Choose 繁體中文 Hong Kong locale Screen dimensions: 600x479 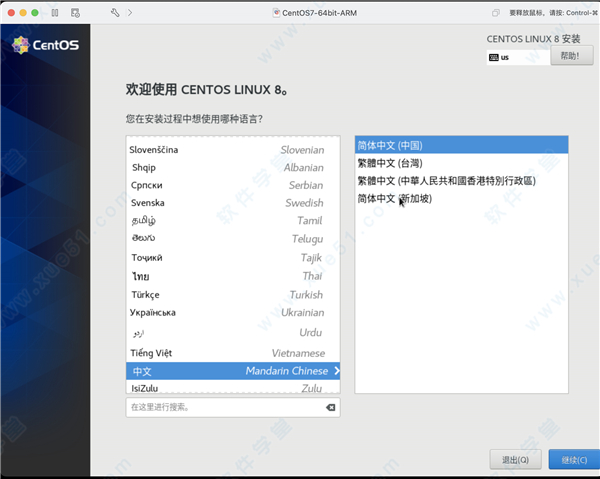[461, 181]
